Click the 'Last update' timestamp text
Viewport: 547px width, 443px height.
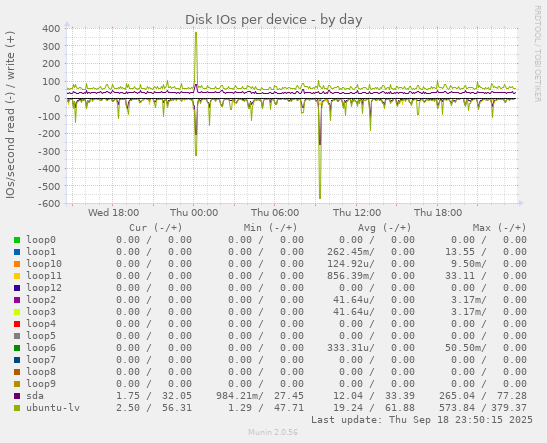click(422, 420)
